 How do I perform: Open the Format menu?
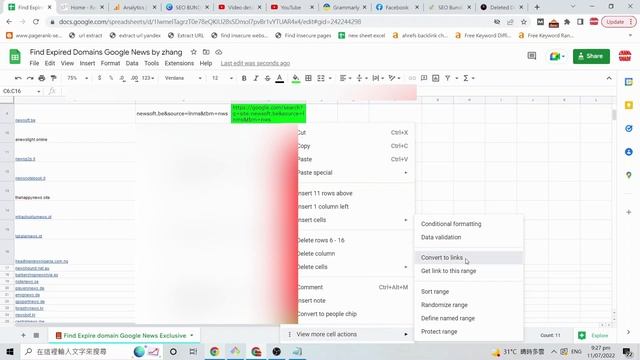[x=110, y=63]
